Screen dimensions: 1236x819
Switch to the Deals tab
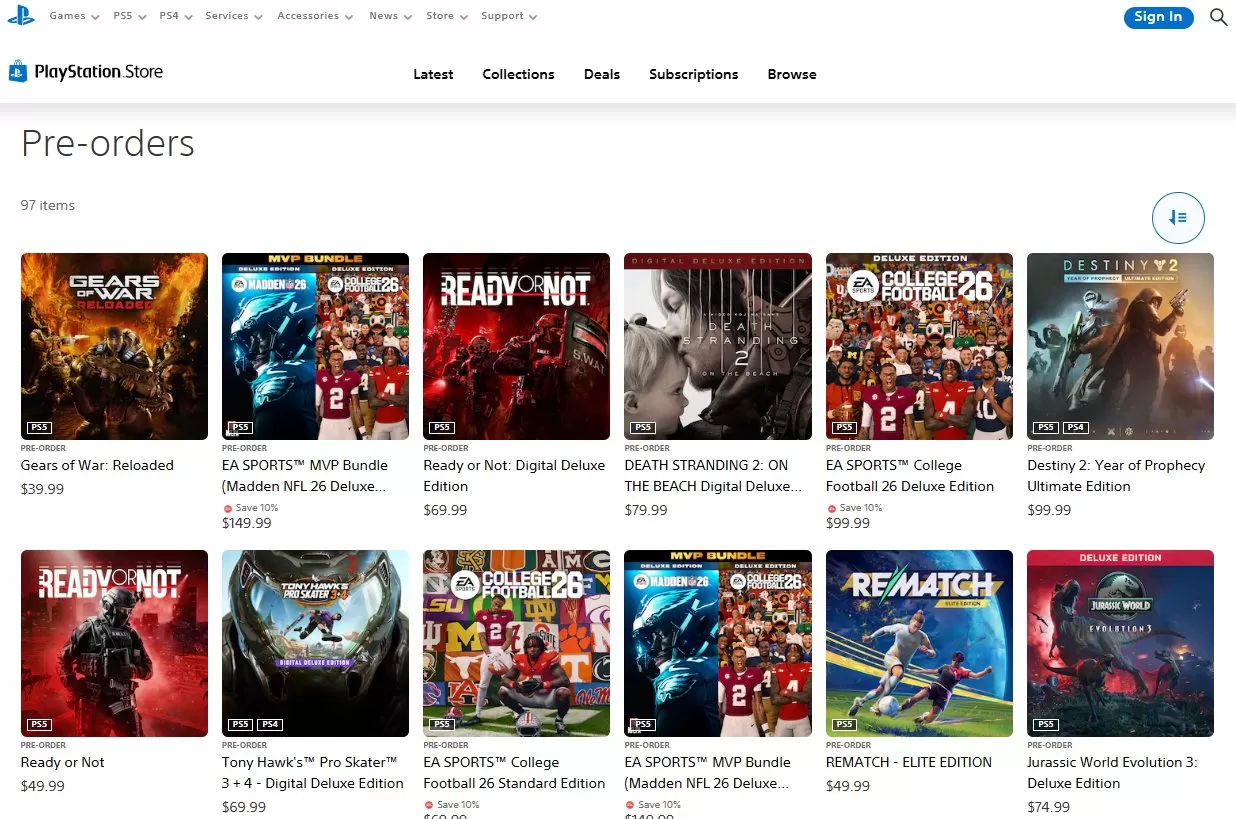[x=601, y=74]
